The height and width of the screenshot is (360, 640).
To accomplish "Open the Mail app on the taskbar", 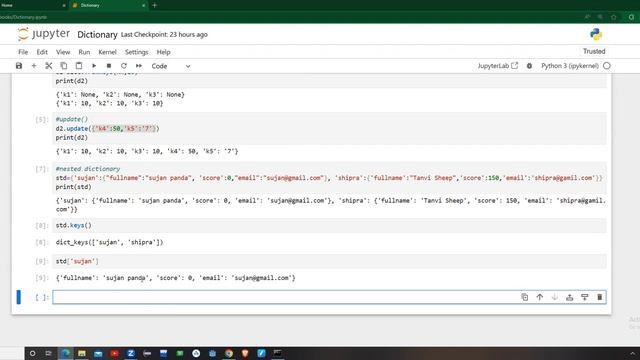I will point(98,353).
